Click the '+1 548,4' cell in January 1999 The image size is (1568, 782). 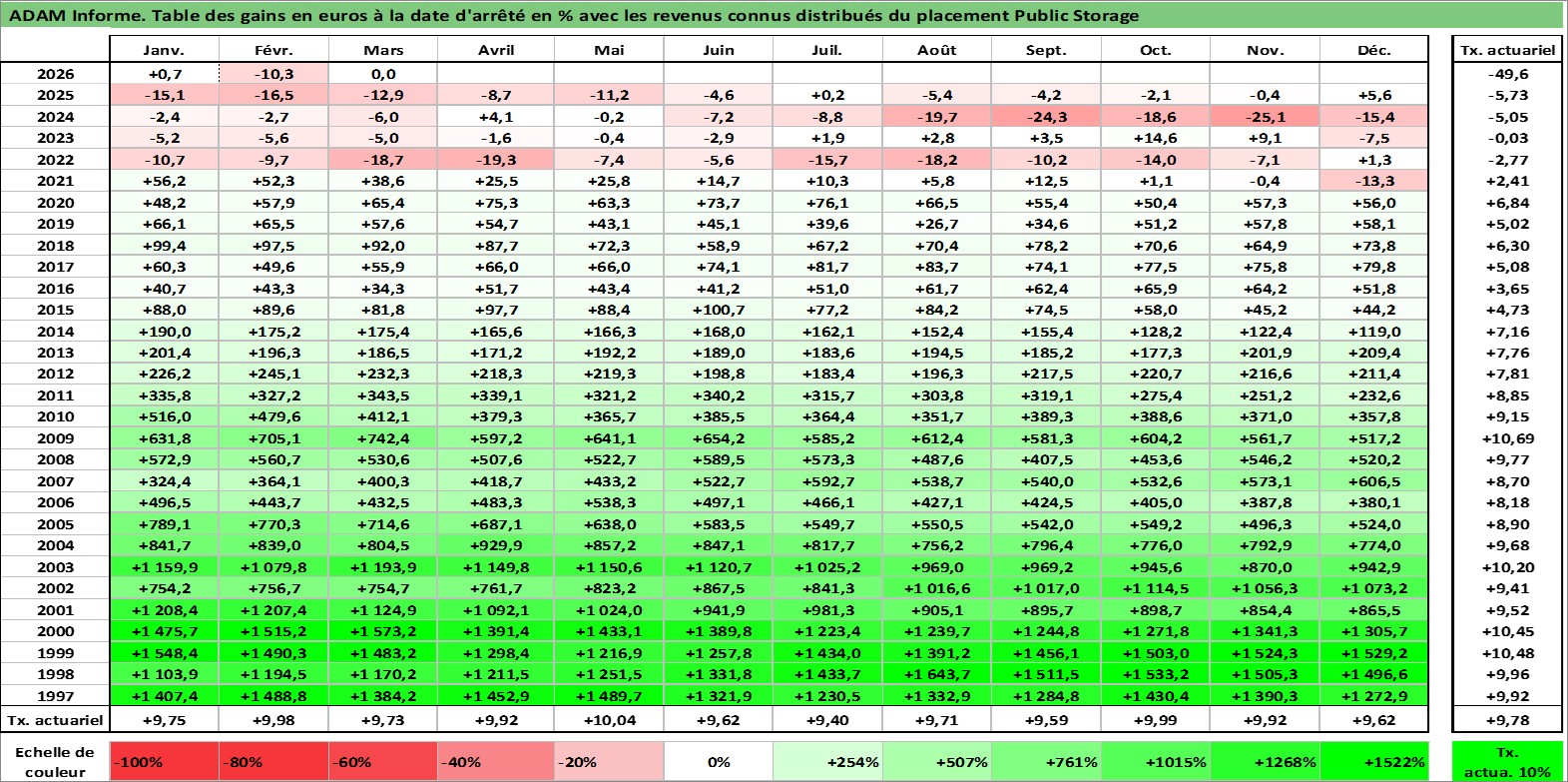click(x=164, y=653)
